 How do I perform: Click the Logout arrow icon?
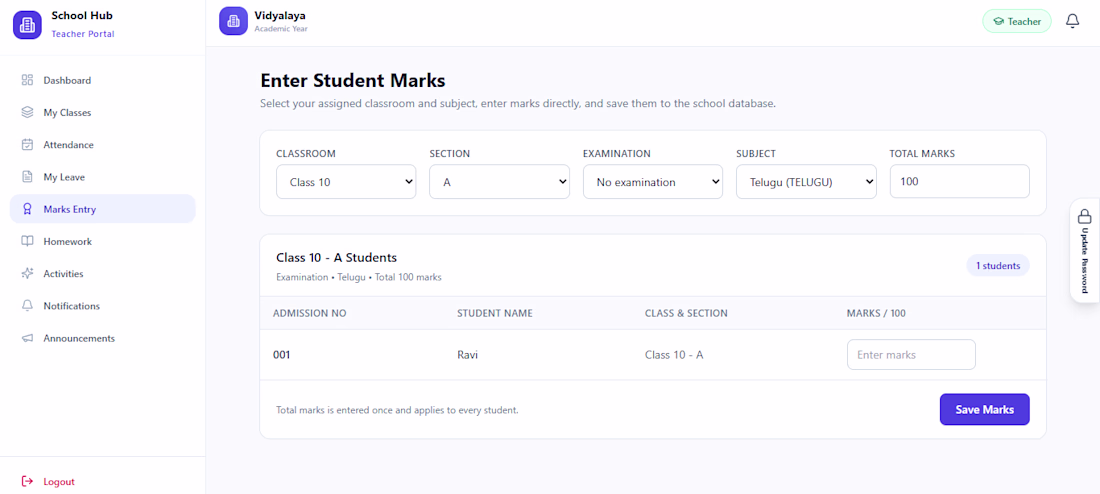click(27, 481)
